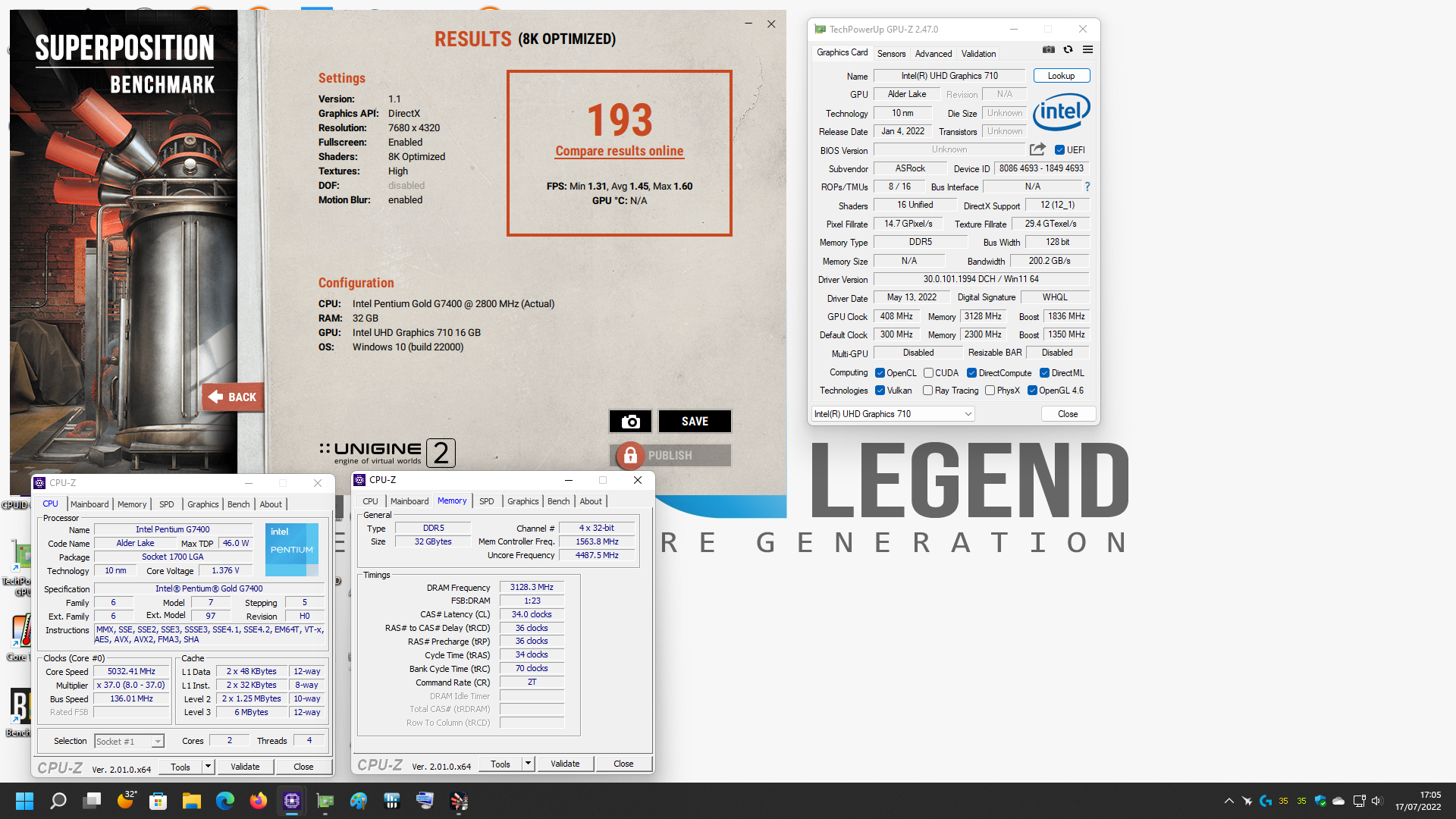
Task: Switch to Sensors tab in GPU-Z
Action: tap(891, 54)
